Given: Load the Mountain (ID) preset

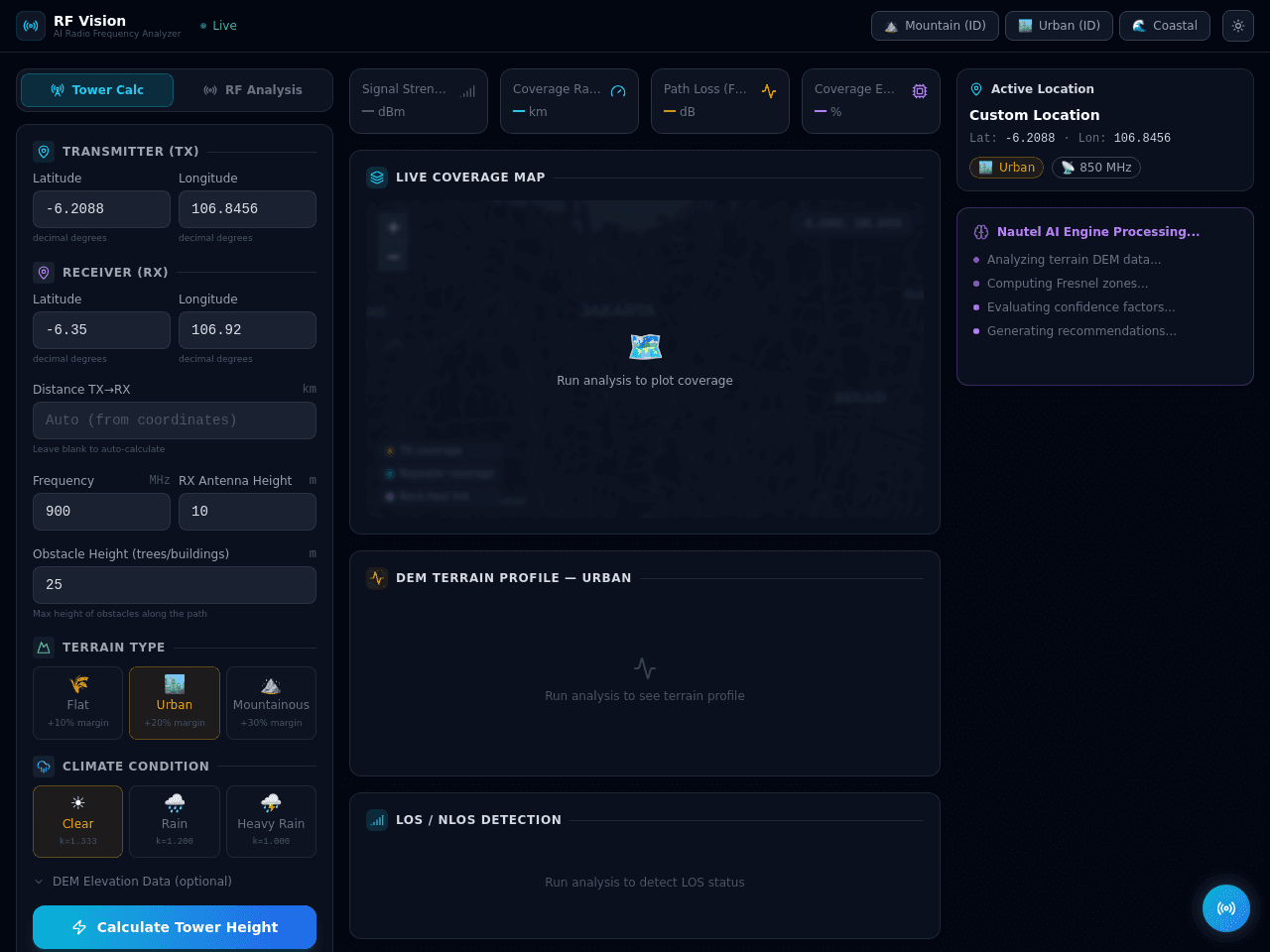Looking at the screenshot, I should tap(935, 26).
